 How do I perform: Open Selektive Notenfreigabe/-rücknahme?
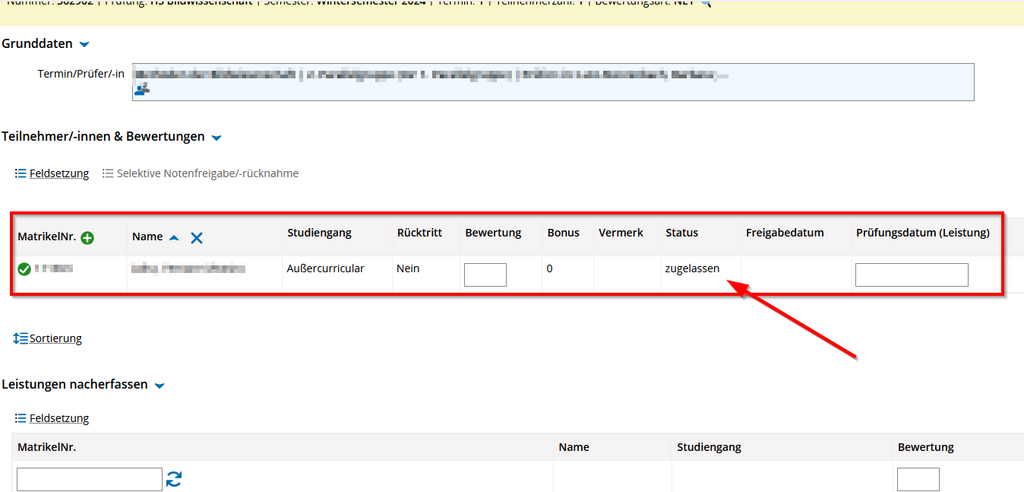coord(208,174)
